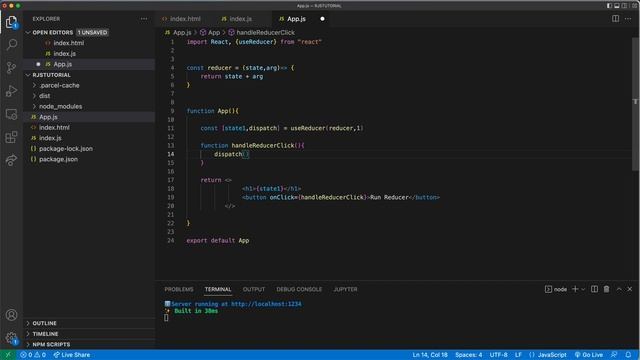The image size is (640, 360).
Task: Expand the .parcel-cache folder
Action: [x=60, y=85]
